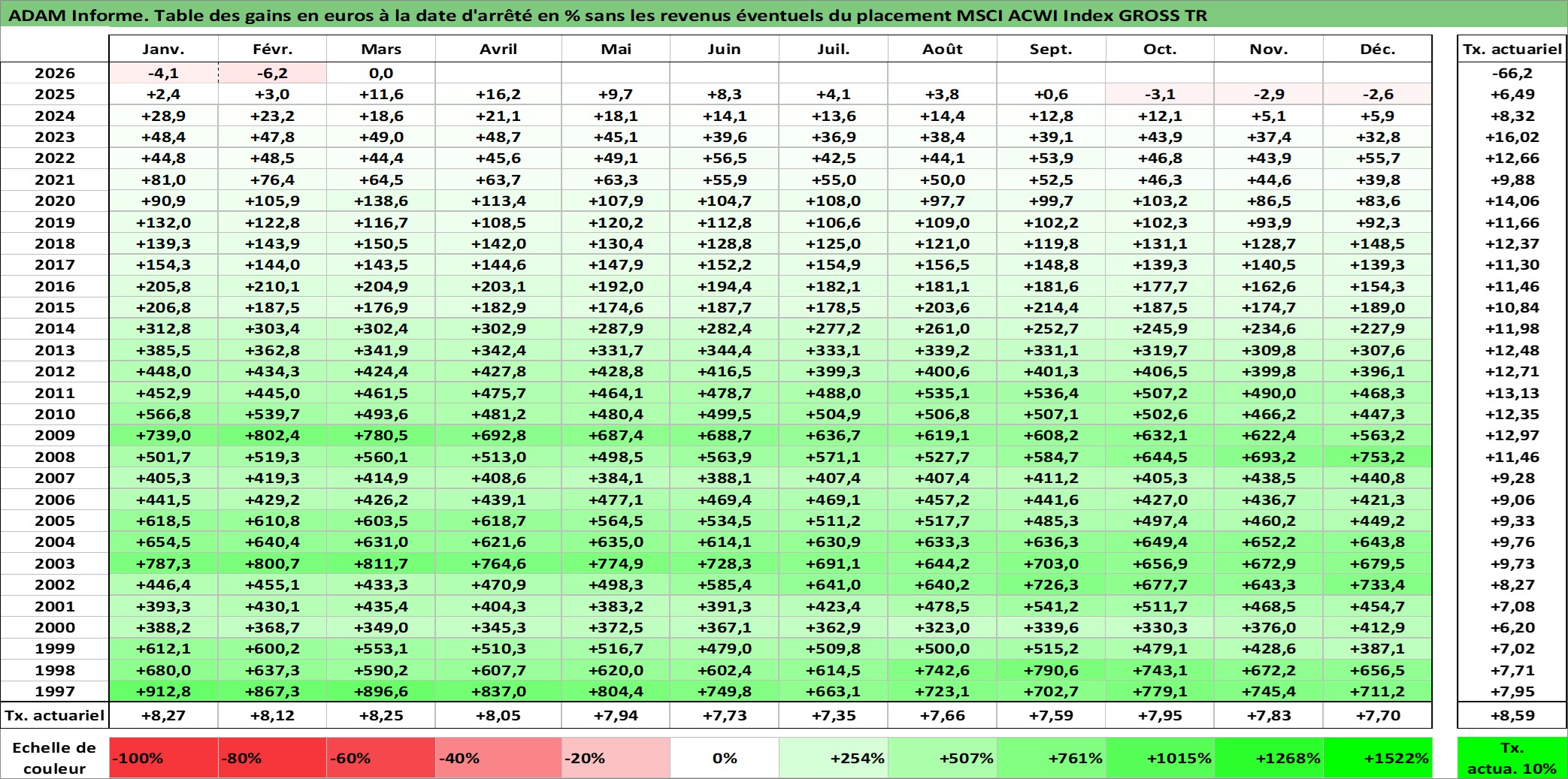Screen dimensions: 1568x779
Task: Click the 2009 row label
Action: click(55, 435)
